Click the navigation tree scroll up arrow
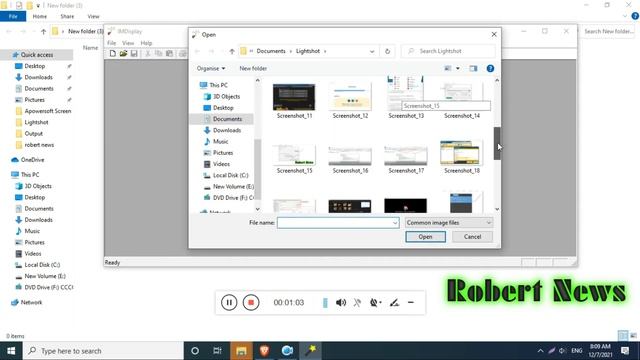 click(258, 80)
